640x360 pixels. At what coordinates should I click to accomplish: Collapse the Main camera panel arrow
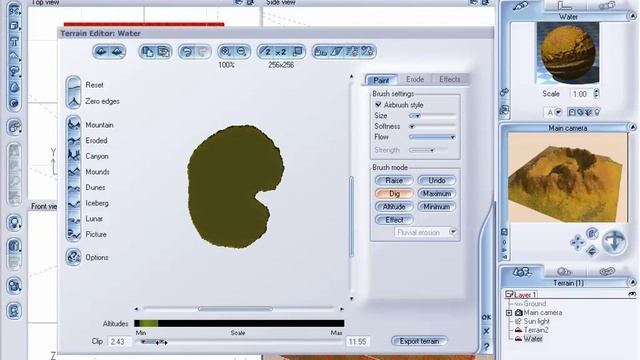632,127
